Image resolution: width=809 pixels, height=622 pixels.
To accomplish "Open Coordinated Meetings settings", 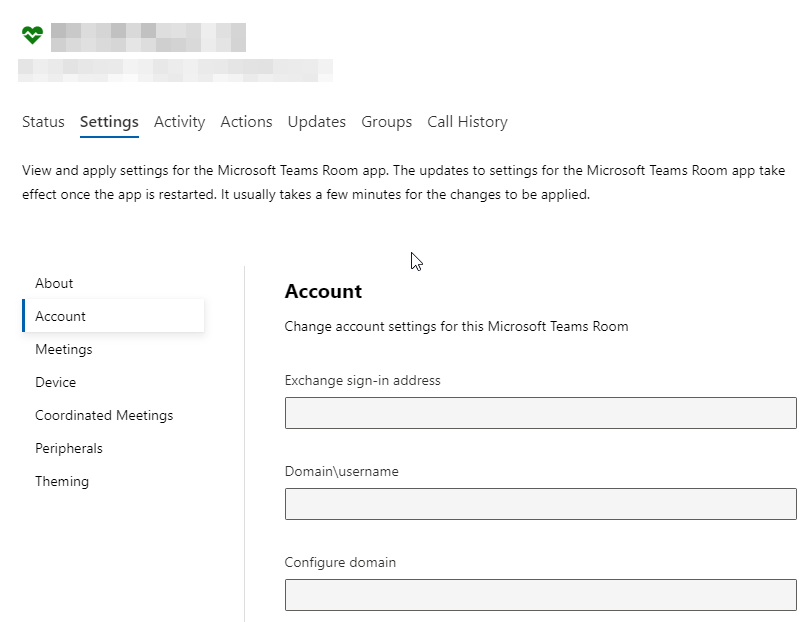I will tap(104, 415).
